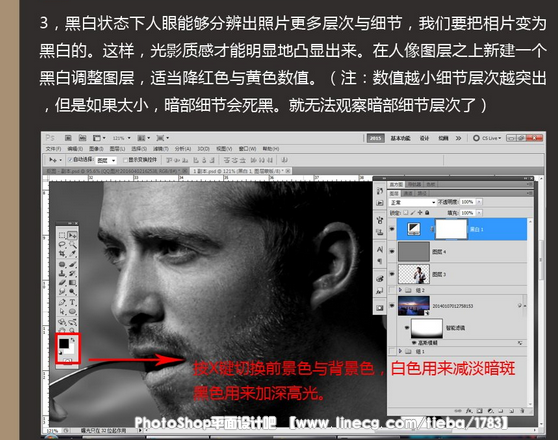
Task: Select the 黑白 1 layer mask thumbnail
Action: [451, 229]
